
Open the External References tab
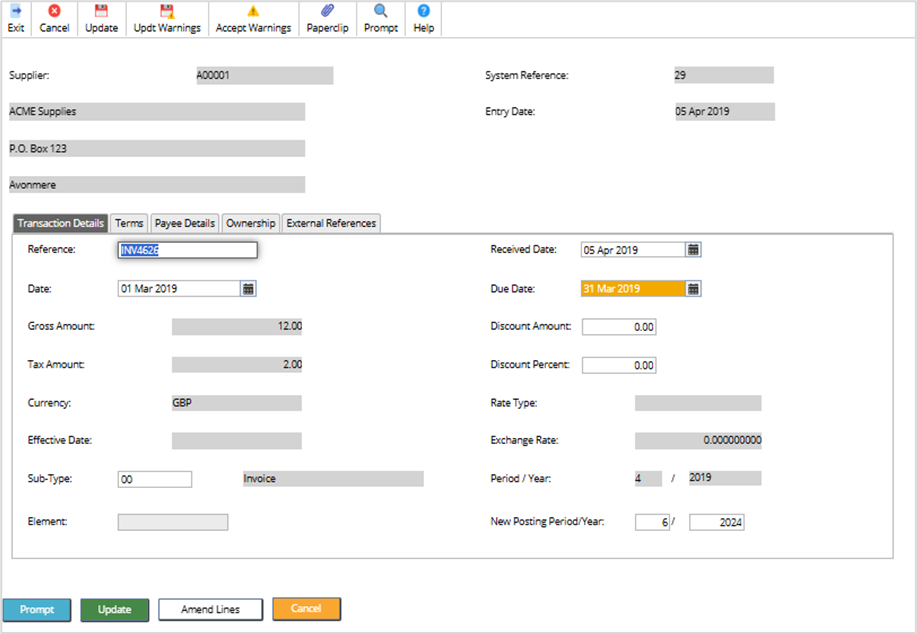point(331,223)
